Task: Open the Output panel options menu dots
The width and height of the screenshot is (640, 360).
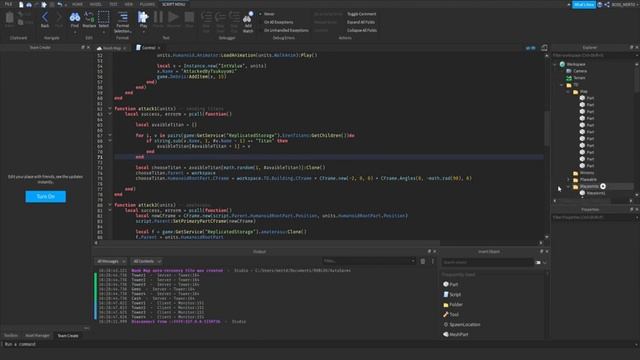Action: tap(433, 261)
